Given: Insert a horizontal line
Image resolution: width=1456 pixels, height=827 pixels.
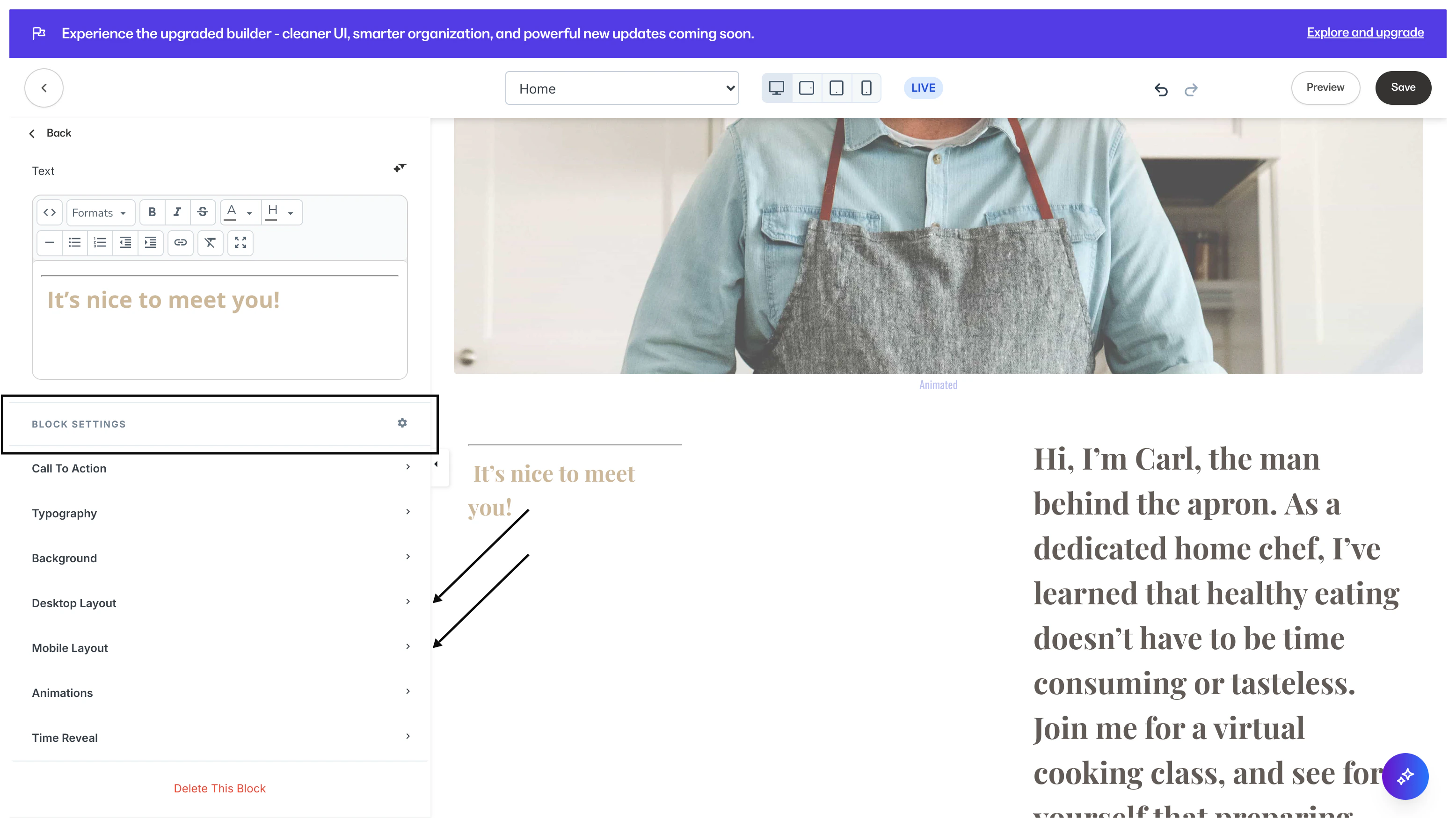Looking at the screenshot, I should (50, 243).
